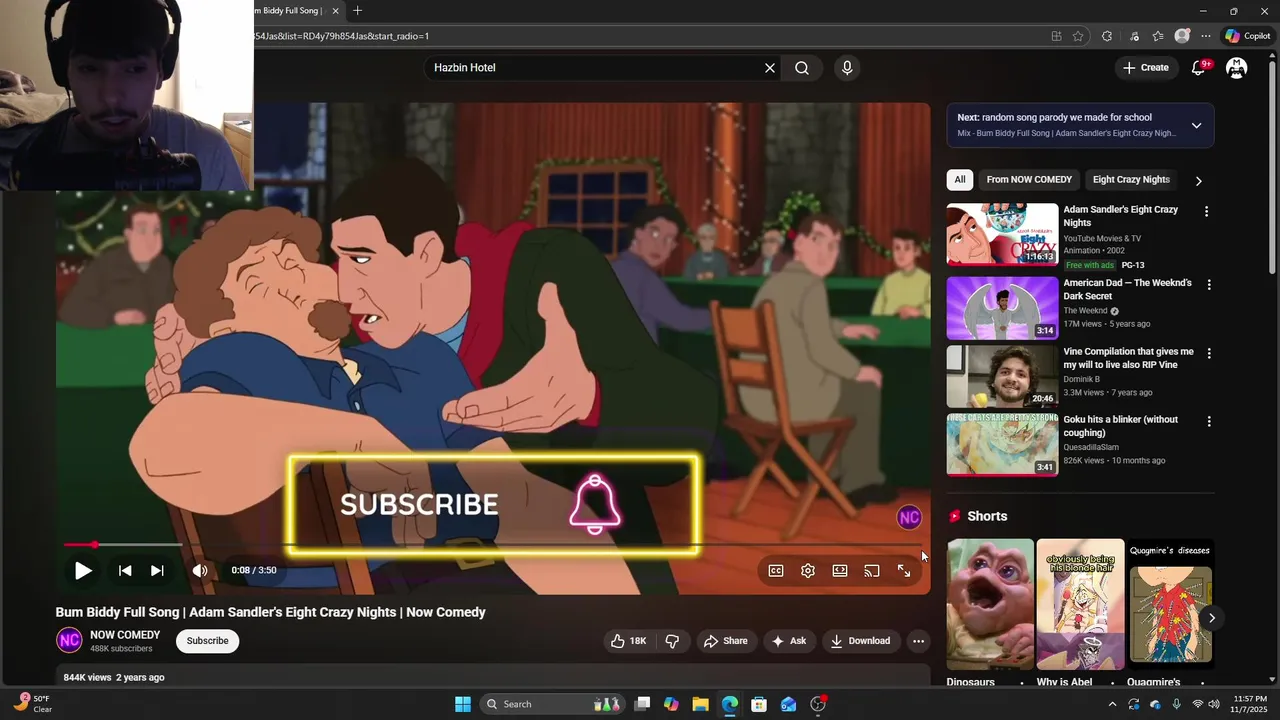Open American Dad Weeknd's Dark Secret video
The height and width of the screenshot is (720, 1280).
pyautogui.click(x=1002, y=308)
